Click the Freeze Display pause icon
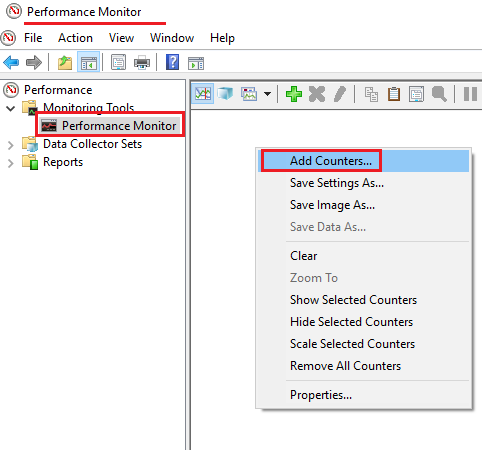 [470, 94]
